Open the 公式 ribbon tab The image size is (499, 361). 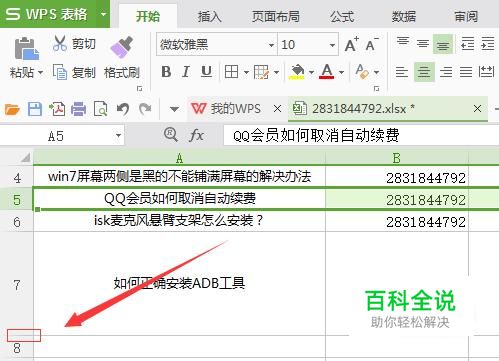coord(342,16)
